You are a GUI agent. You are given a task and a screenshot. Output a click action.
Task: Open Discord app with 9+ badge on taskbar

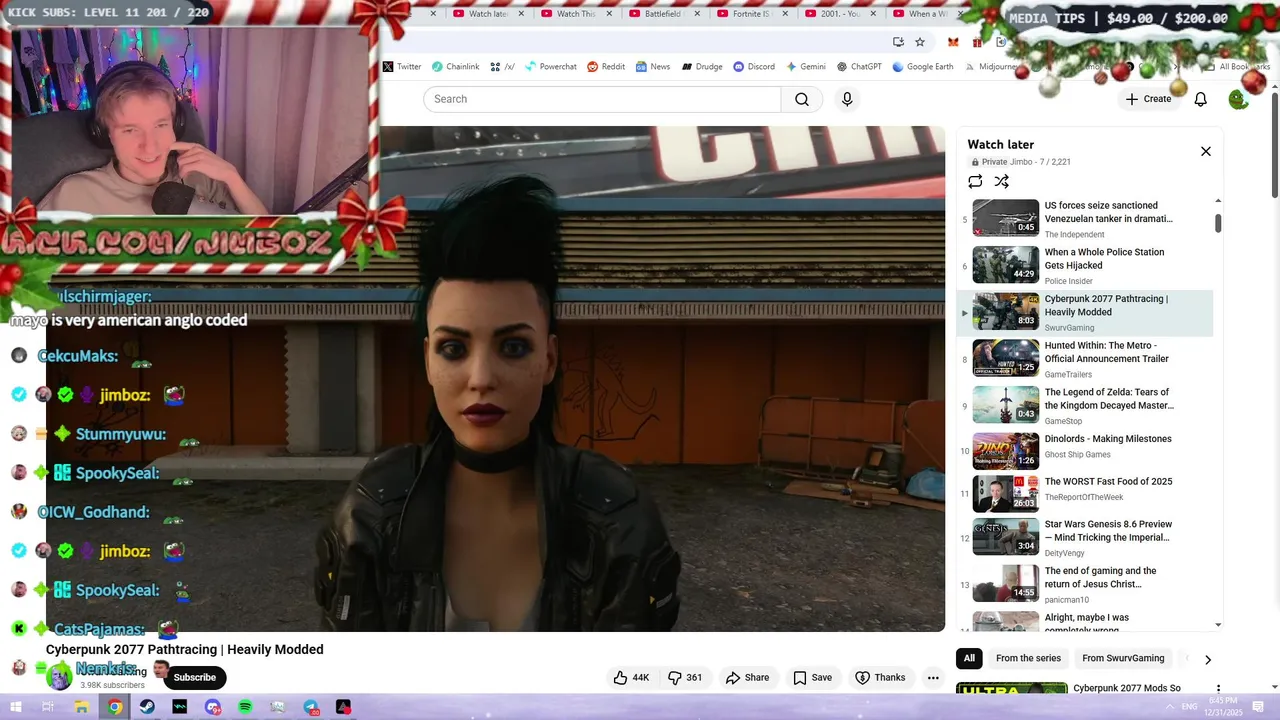(212, 707)
